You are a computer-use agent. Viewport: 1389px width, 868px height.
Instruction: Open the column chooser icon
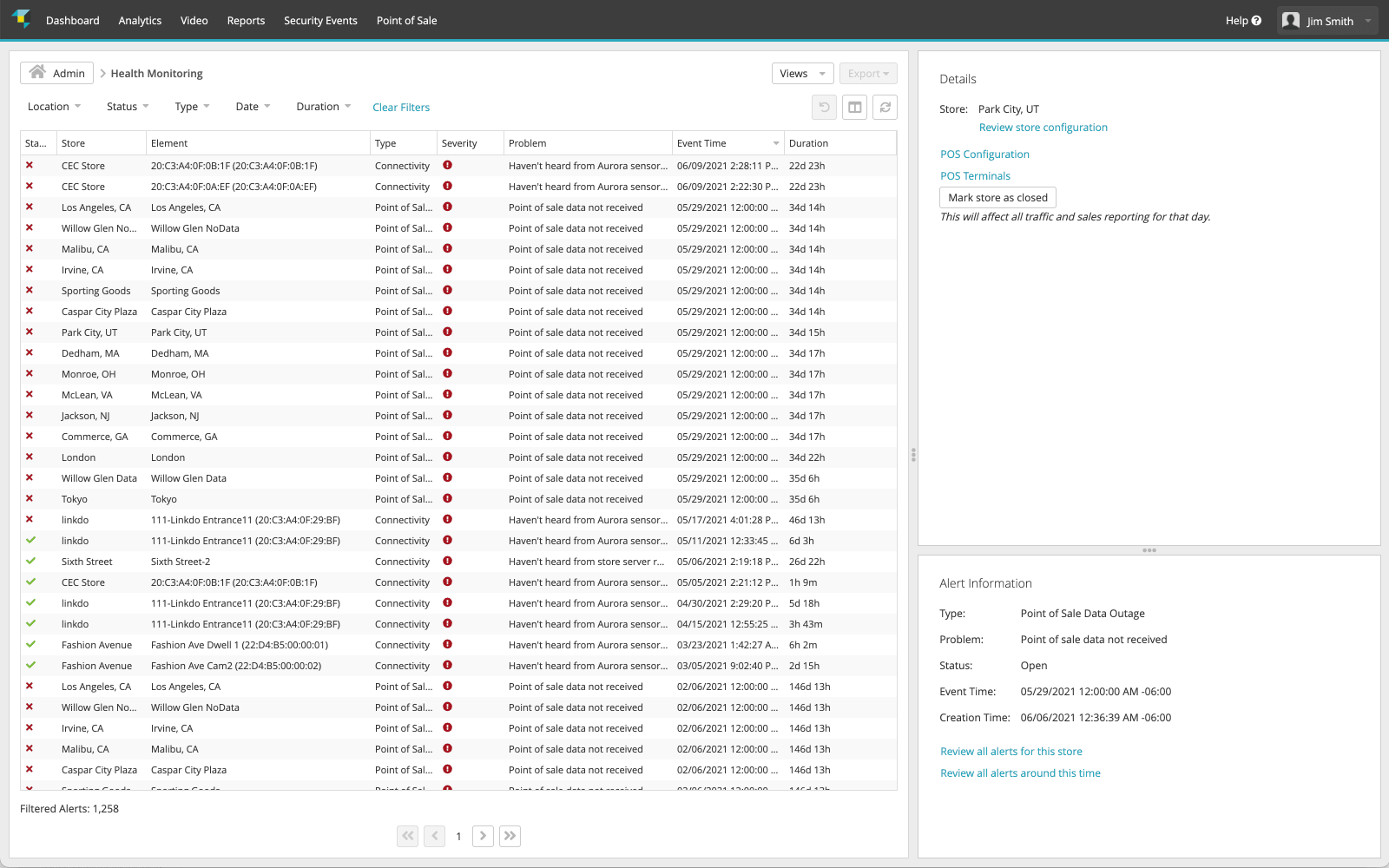855,108
